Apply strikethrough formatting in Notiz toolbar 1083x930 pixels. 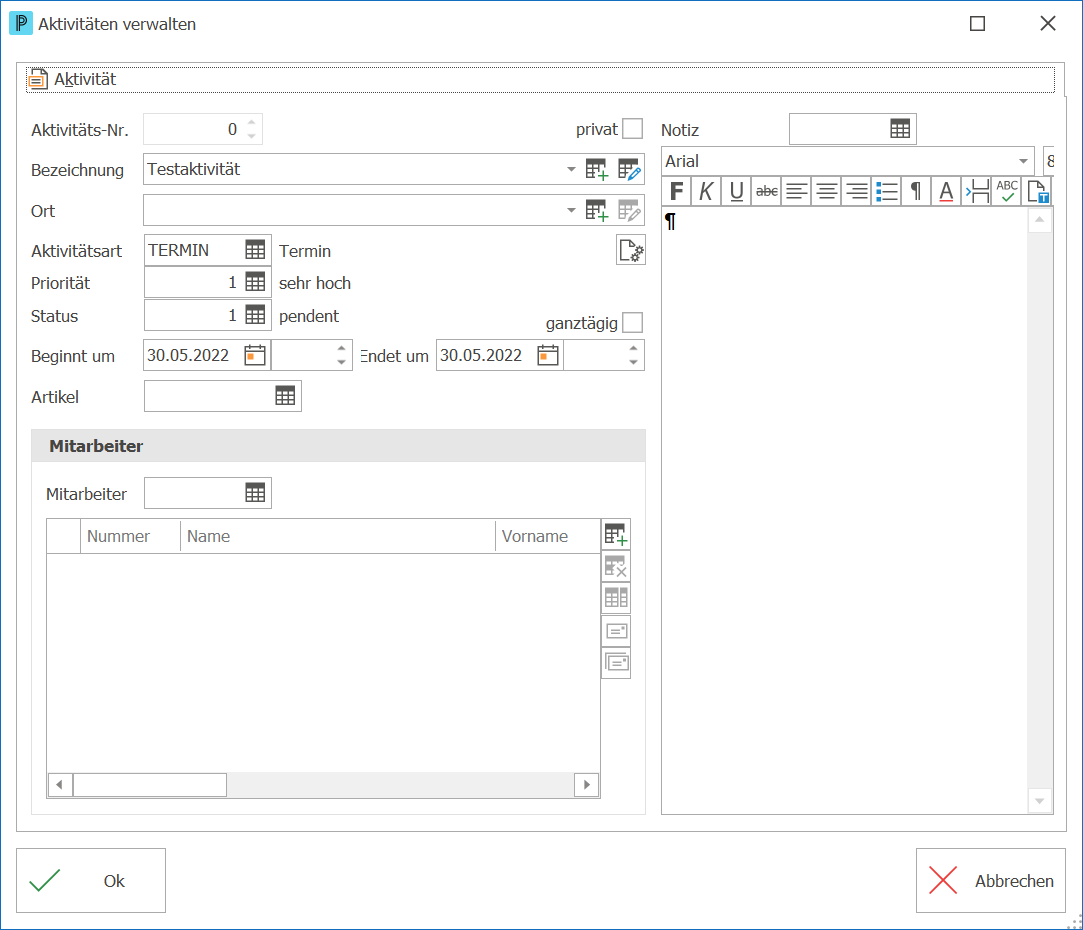[x=767, y=191]
